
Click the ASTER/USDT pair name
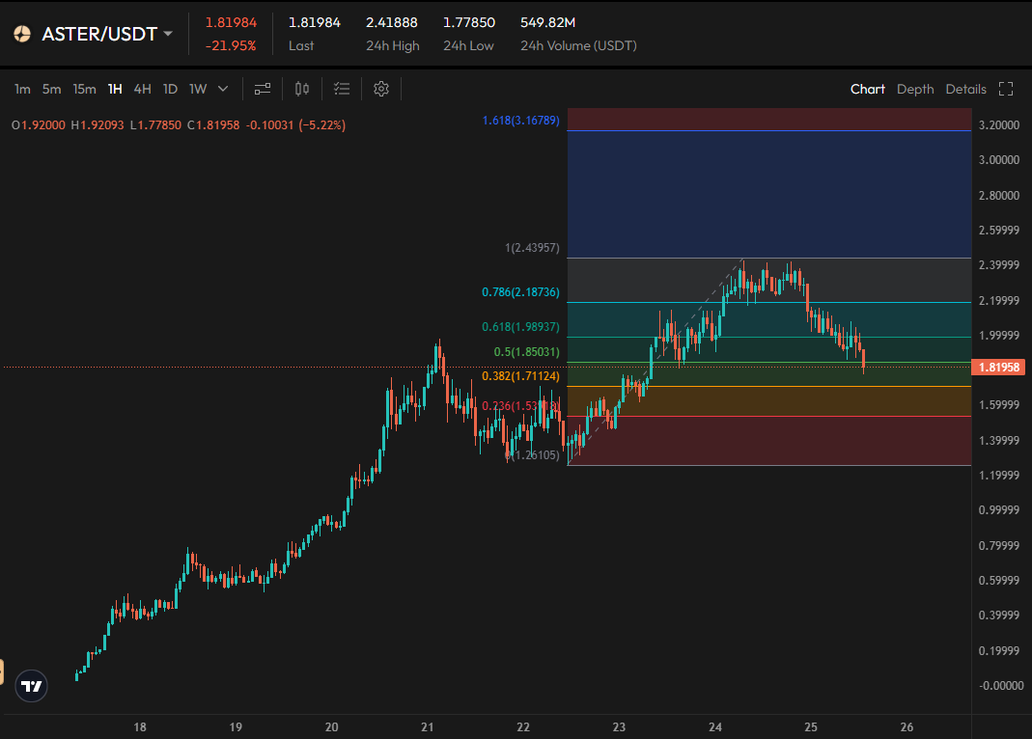pos(99,34)
